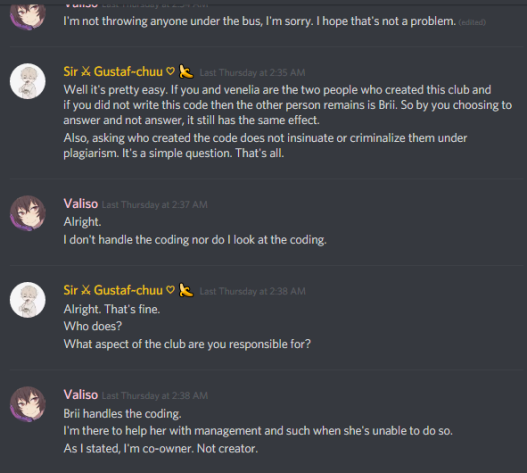Click the message 'Brii handles the coding.'

coord(122,413)
